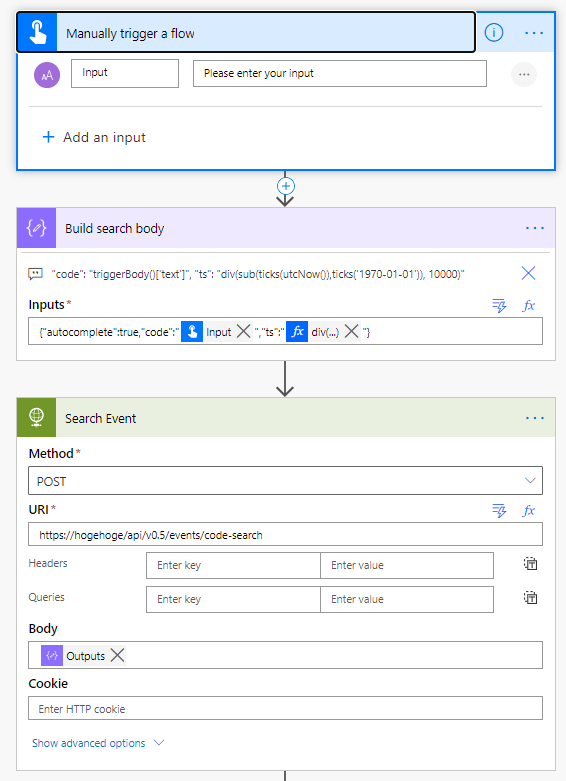The width and height of the screenshot is (566, 781).
Task: Click the insert step plus icon below the trigger
Action: point(285,186)
